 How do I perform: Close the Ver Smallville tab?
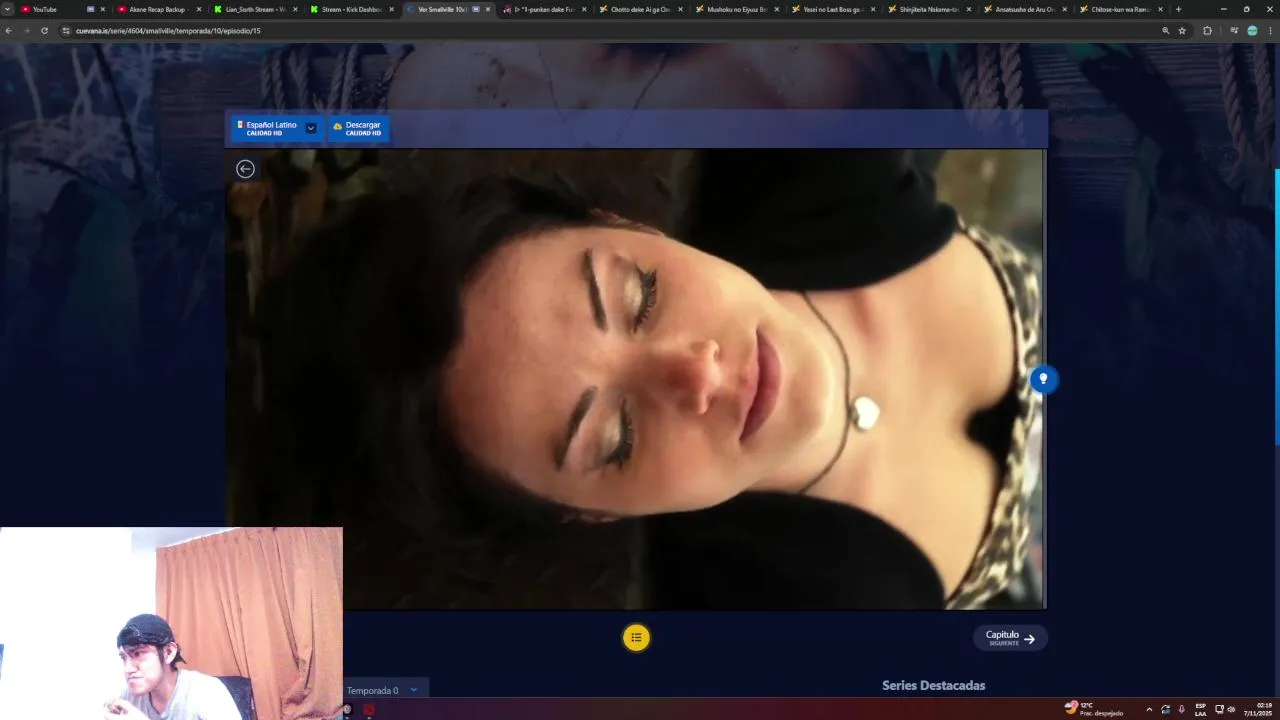tap(488, 9)
